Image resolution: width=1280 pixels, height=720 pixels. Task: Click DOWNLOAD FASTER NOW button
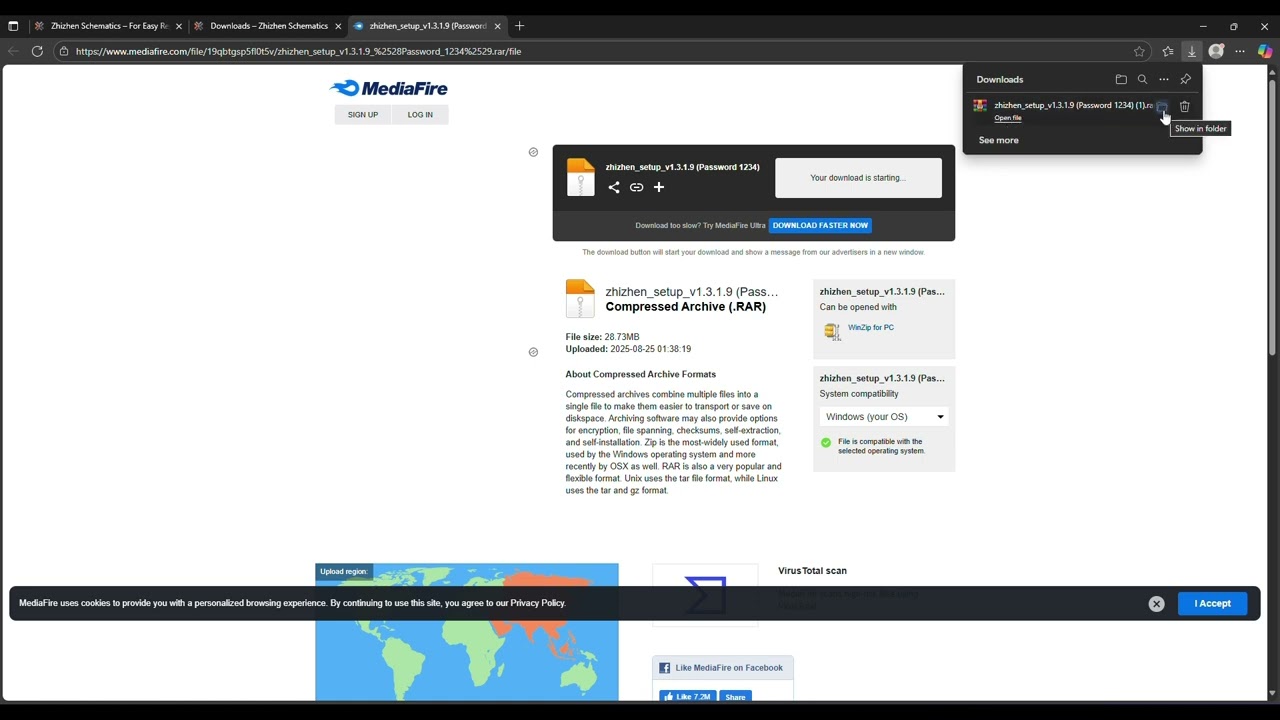820,225
